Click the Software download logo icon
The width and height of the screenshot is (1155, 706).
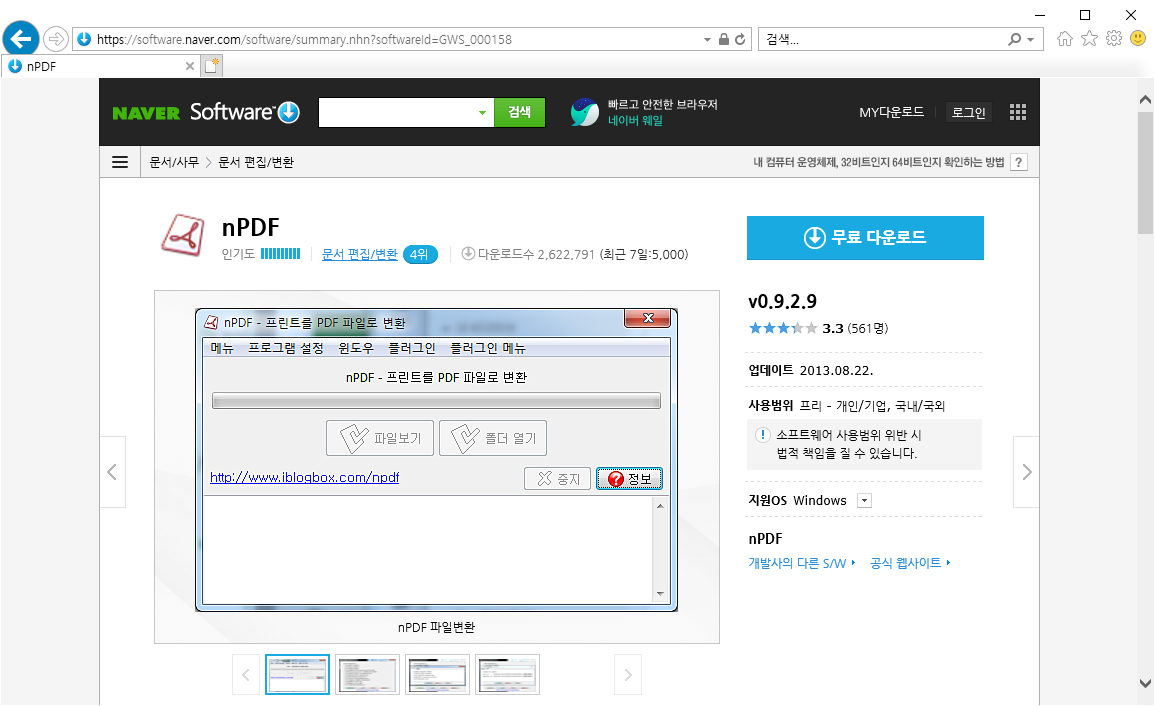(288, 112)
